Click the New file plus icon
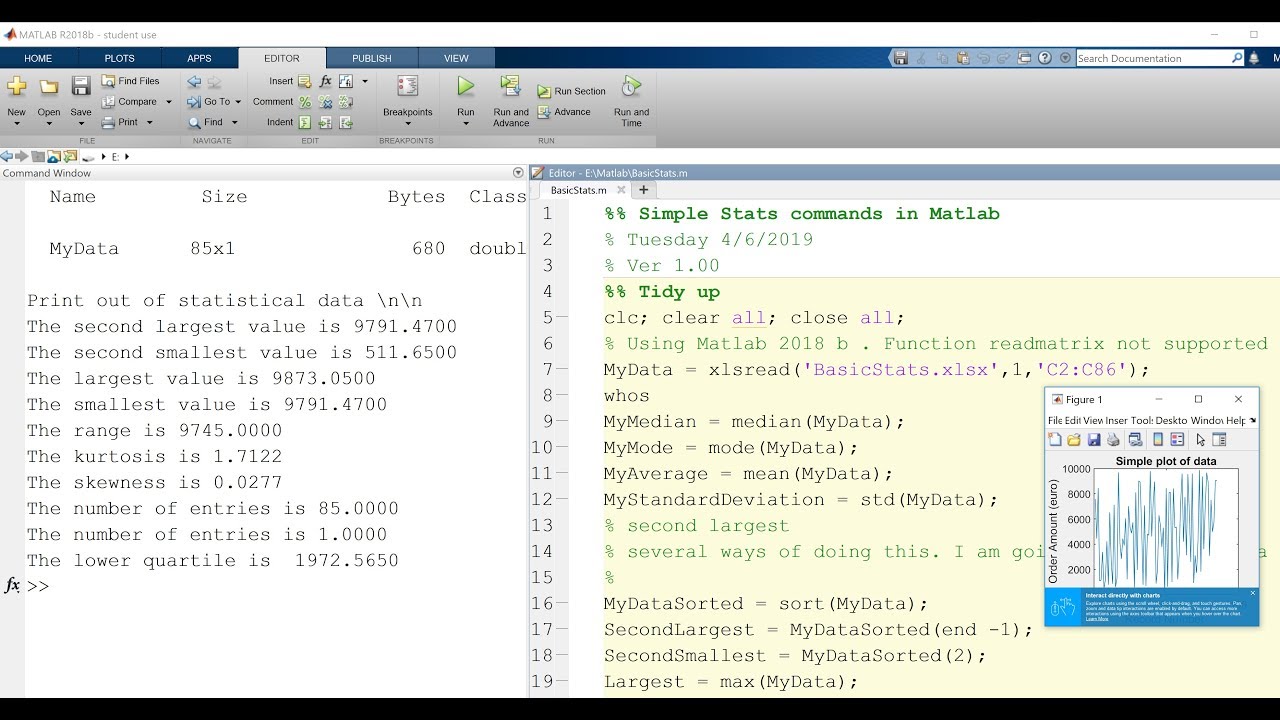The image size is (1280, 720). click(16, 87)
